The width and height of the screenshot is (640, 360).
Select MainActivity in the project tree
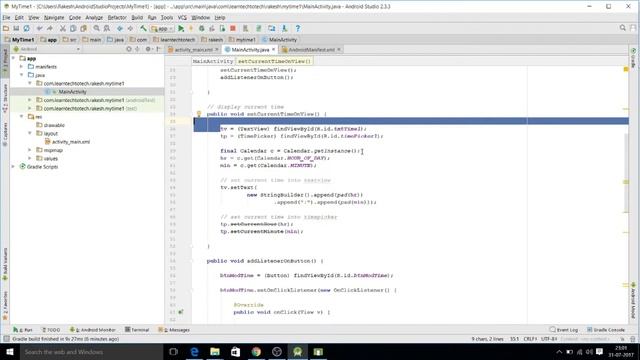pos(72,92)
